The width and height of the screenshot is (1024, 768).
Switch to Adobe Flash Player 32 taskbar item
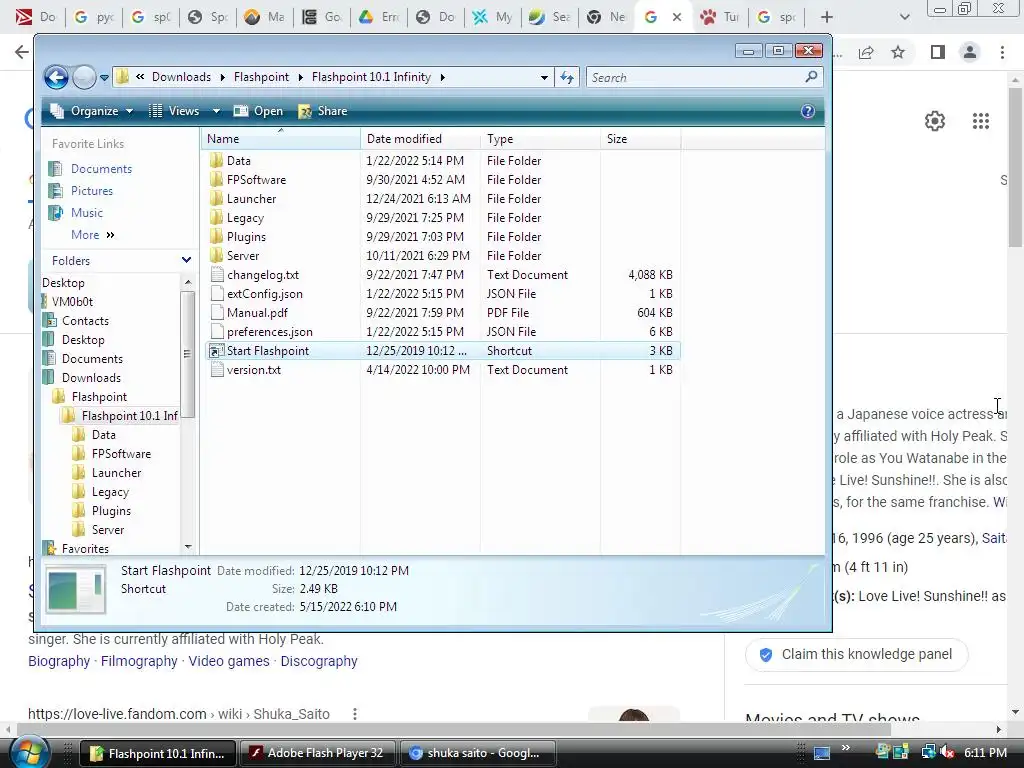(317, 753)
